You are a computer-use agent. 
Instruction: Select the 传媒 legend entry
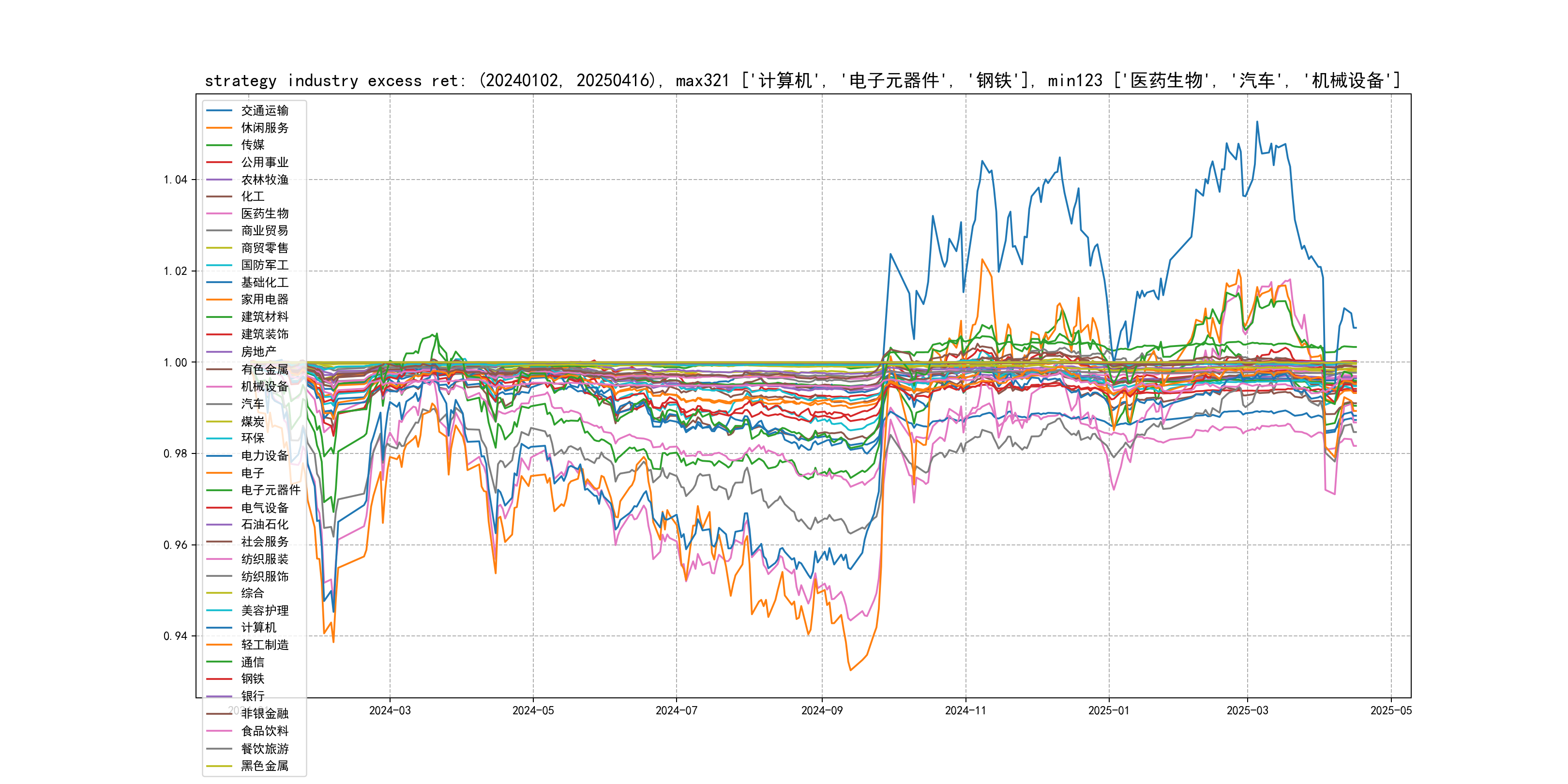(x=253, y=145)
